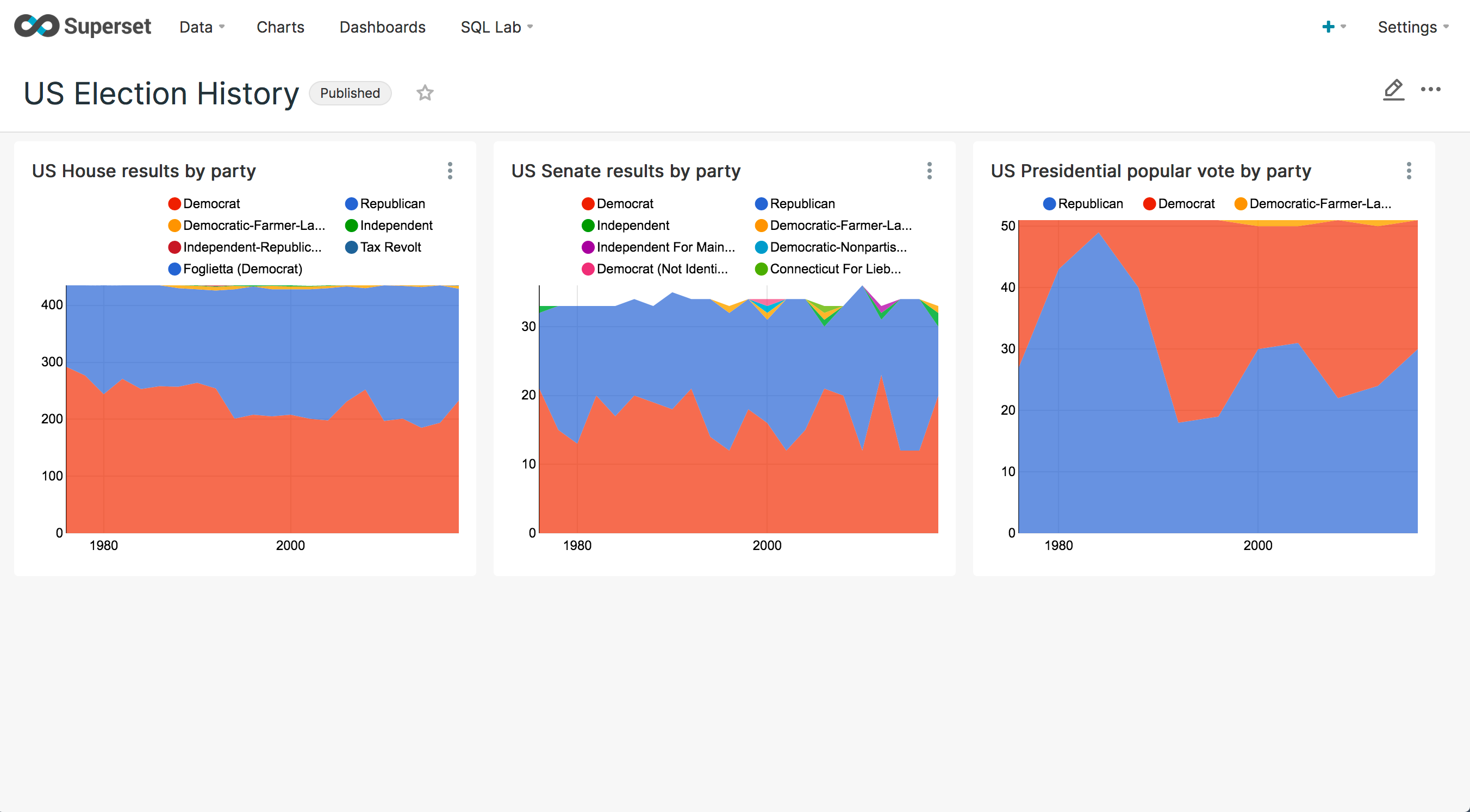Favorite the dashboard with the star icon
Screen dimensions: 1470x812
click(x=425, y=93)
